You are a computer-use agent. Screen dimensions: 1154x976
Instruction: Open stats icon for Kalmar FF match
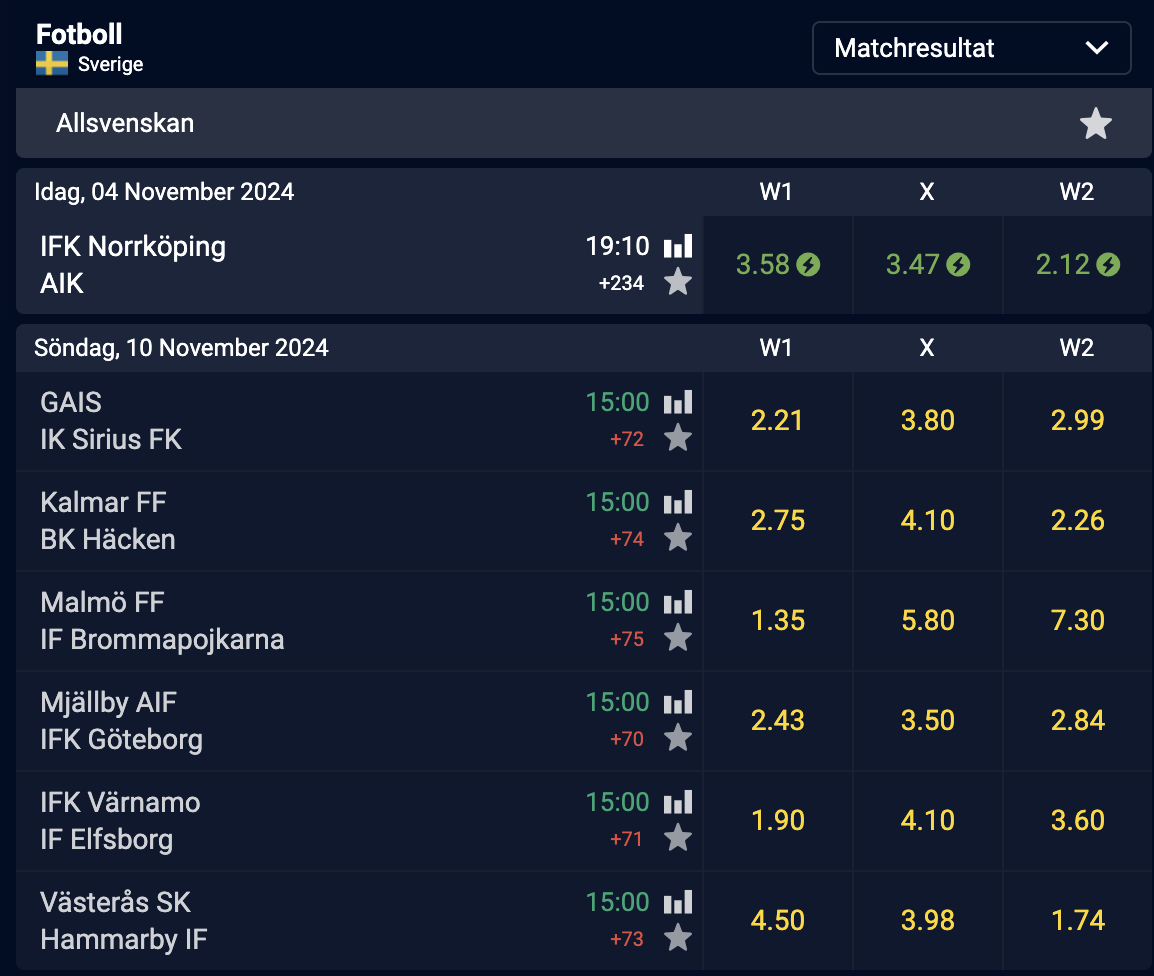pos(678,502)
